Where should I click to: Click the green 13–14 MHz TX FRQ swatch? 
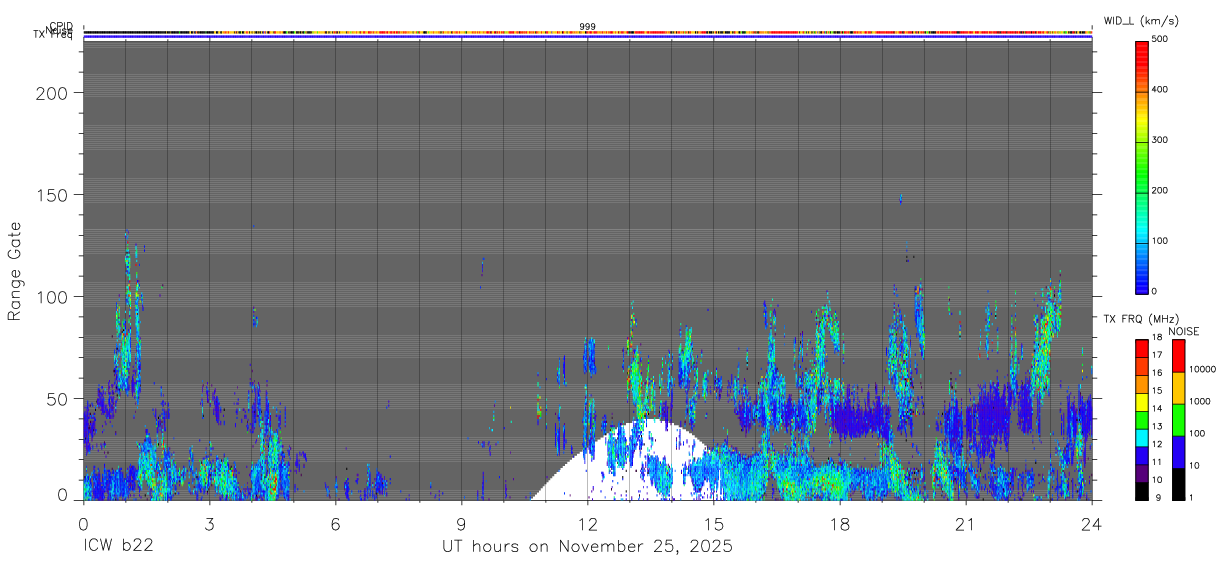pos(1141,420)
